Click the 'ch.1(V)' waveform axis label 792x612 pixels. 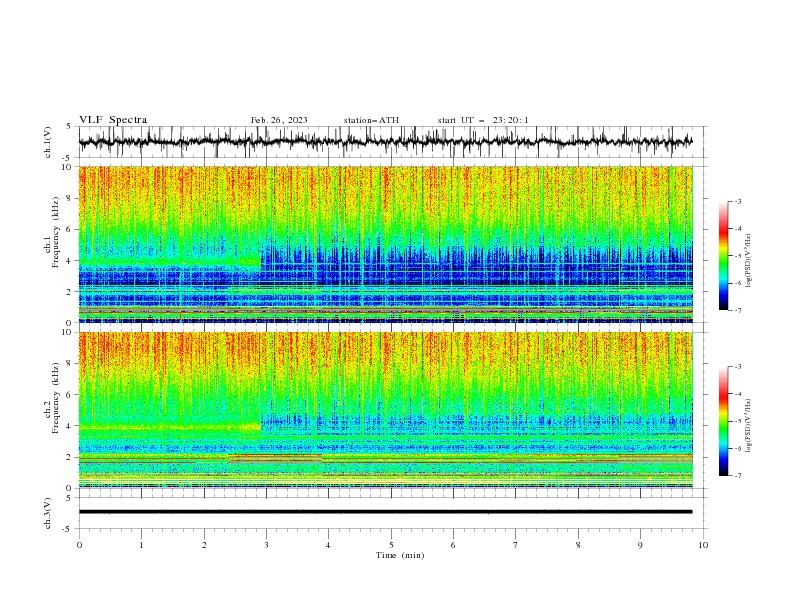[48, 142]
